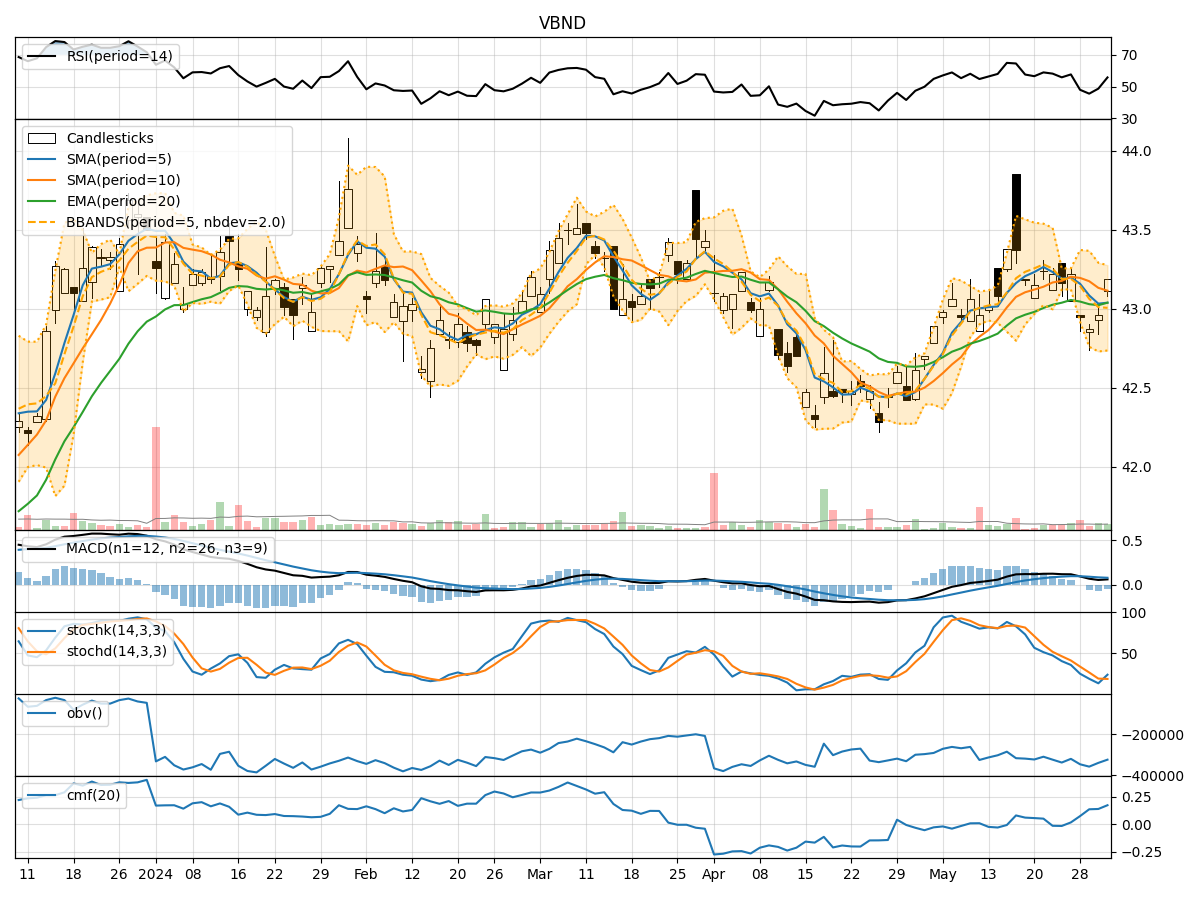Screen dimensions: 1200x900
Task: Toggle the cmf(20) legend entry
Action: (x=44, y=796)
